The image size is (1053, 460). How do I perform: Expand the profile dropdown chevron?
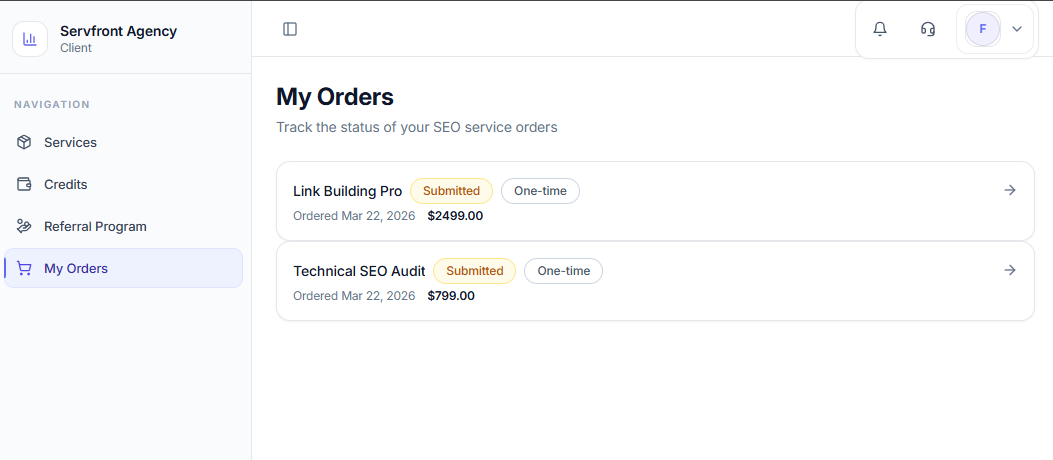[x=1017, y=29]
